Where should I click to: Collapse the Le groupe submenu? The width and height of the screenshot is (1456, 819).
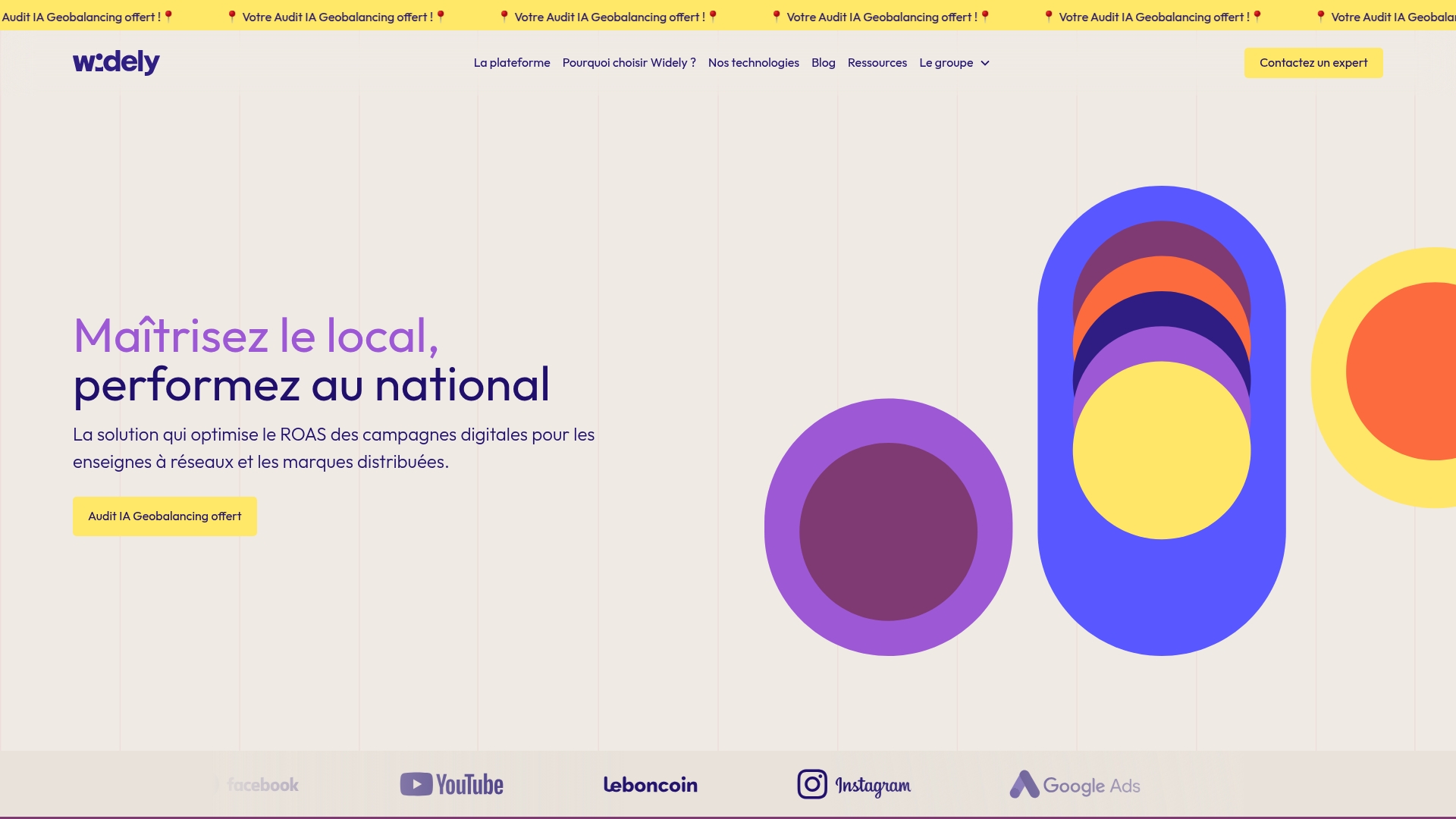(x=953, y=63)
